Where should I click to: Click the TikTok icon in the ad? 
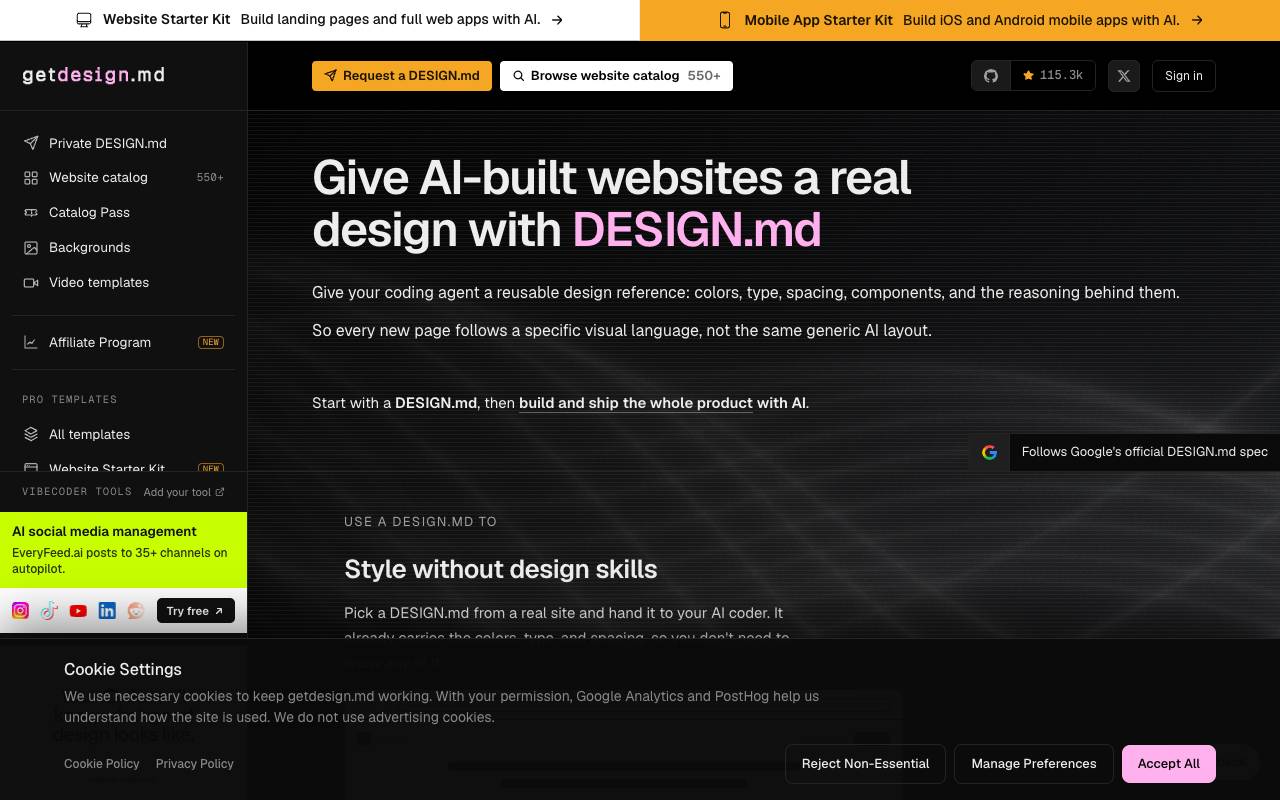click(49, 611)
